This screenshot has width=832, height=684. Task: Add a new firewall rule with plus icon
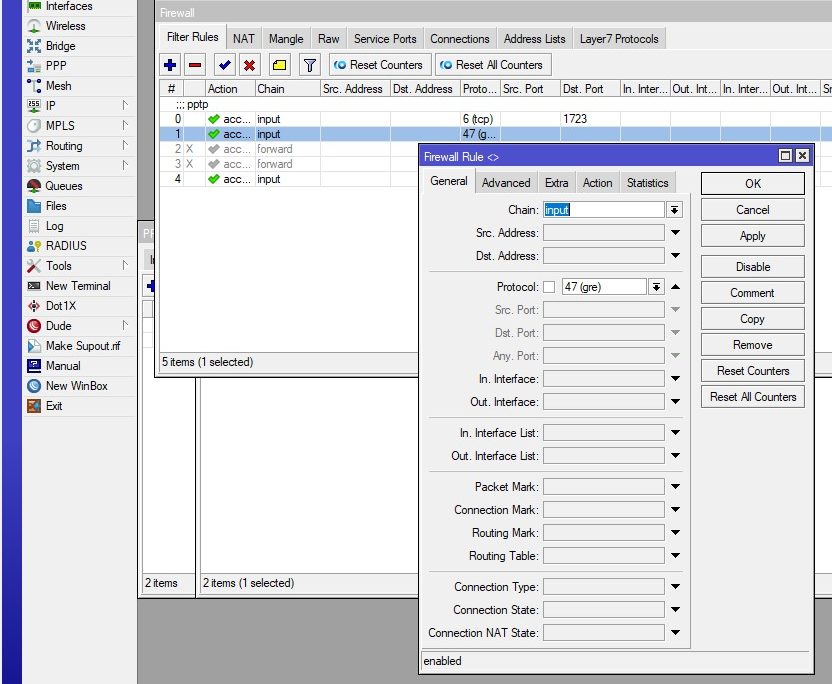coord(170,65)
